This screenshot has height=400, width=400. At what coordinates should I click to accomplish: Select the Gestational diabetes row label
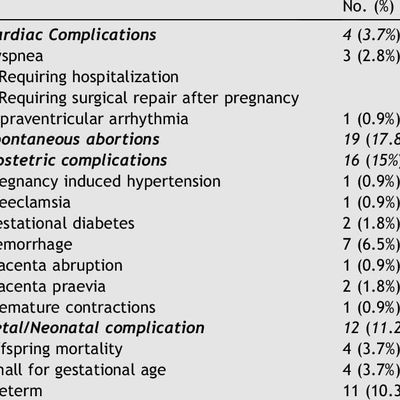pos(67,224)
